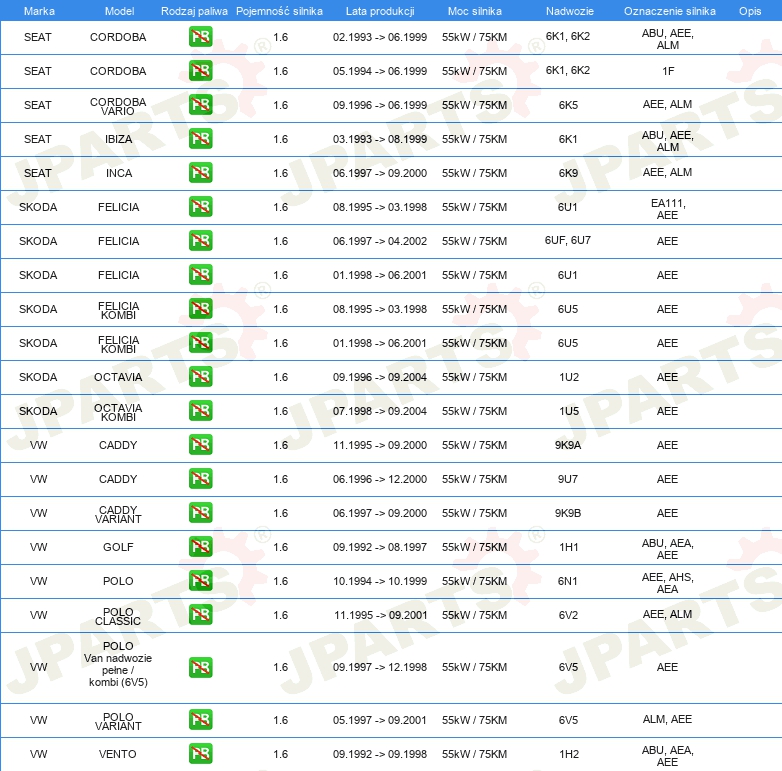Click the engine code EA111, AEE
Screen dimensions: 782x771
click(668, 209)
